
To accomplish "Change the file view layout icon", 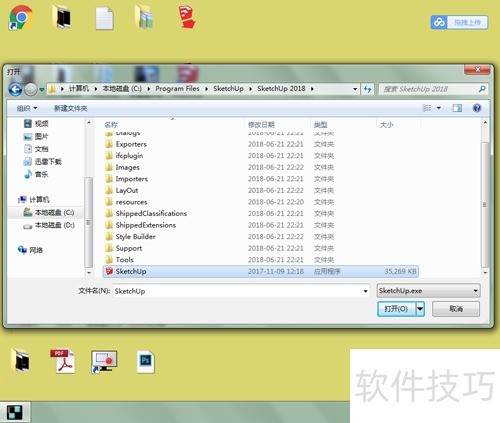I will [427, 108].
